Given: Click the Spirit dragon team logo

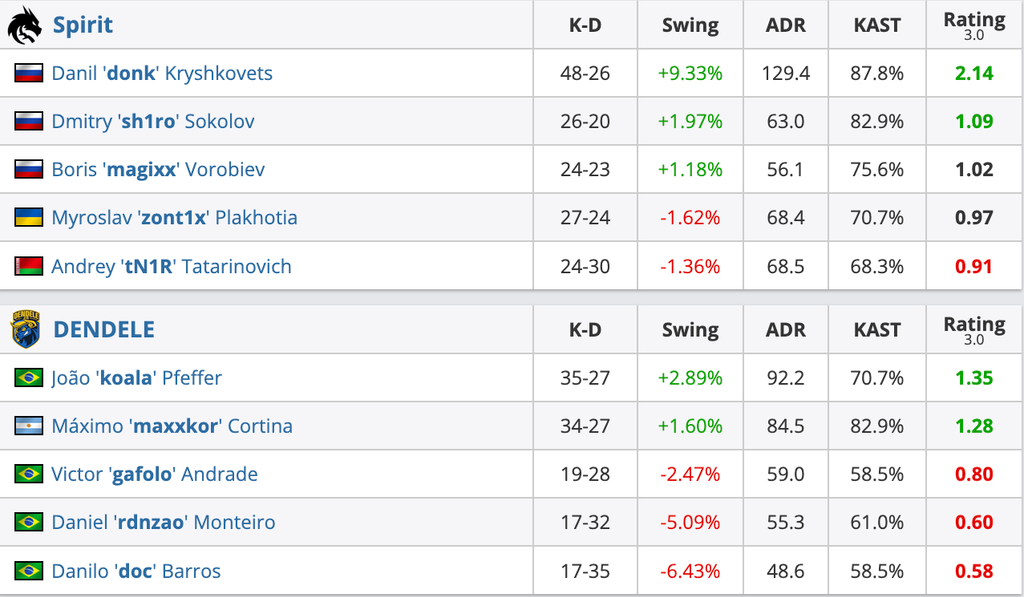Looking at the screenshot, I should pyautogui.click(x=24, y=25).
